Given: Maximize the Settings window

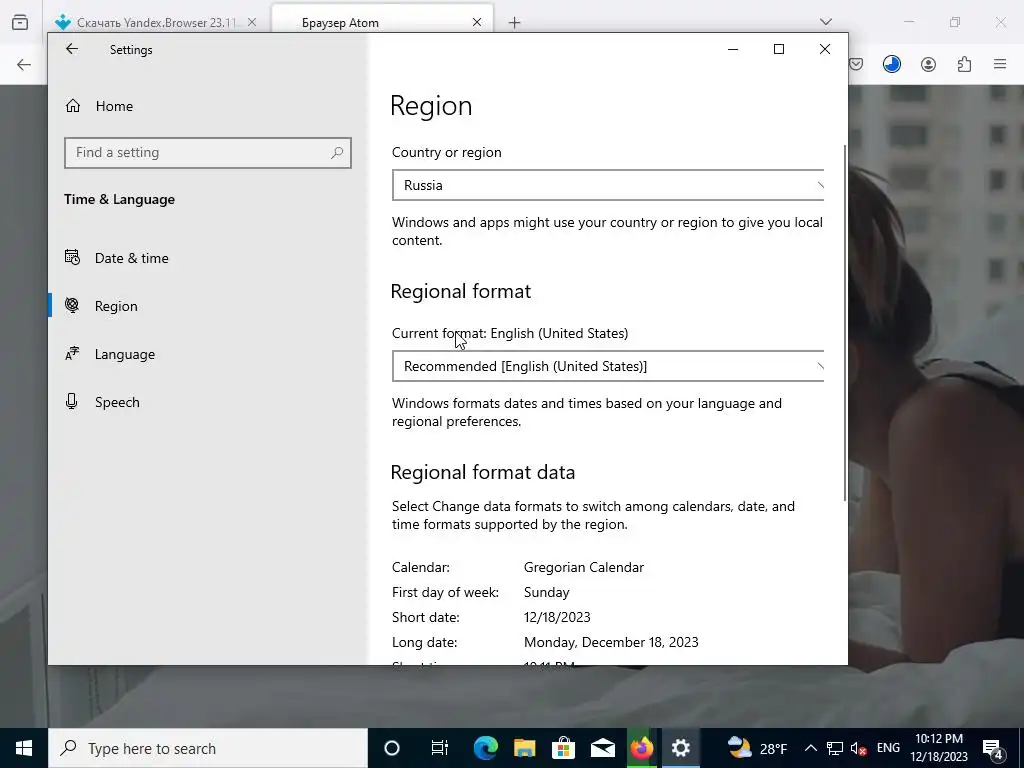Looking at the screenshot, I should (778, 49).
